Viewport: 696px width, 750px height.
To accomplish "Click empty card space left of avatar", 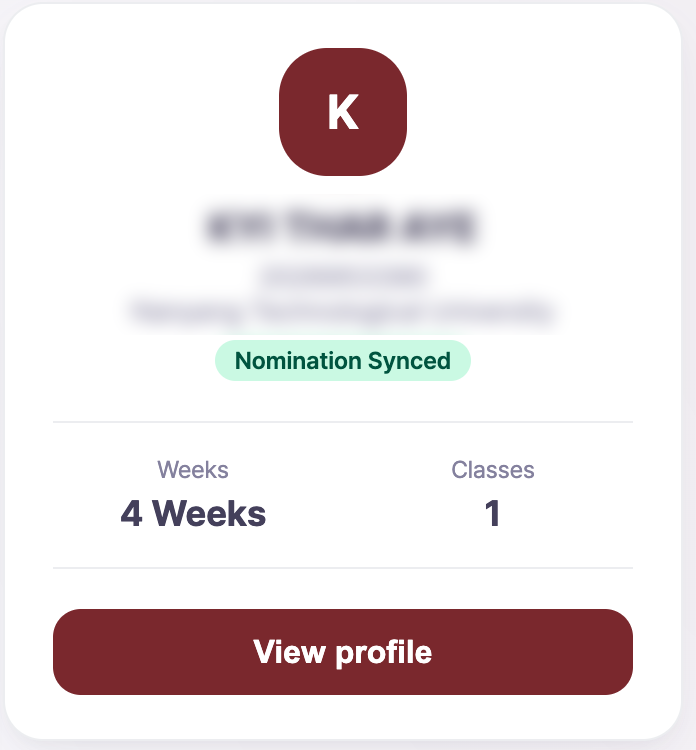I will [x=150, y=112].
